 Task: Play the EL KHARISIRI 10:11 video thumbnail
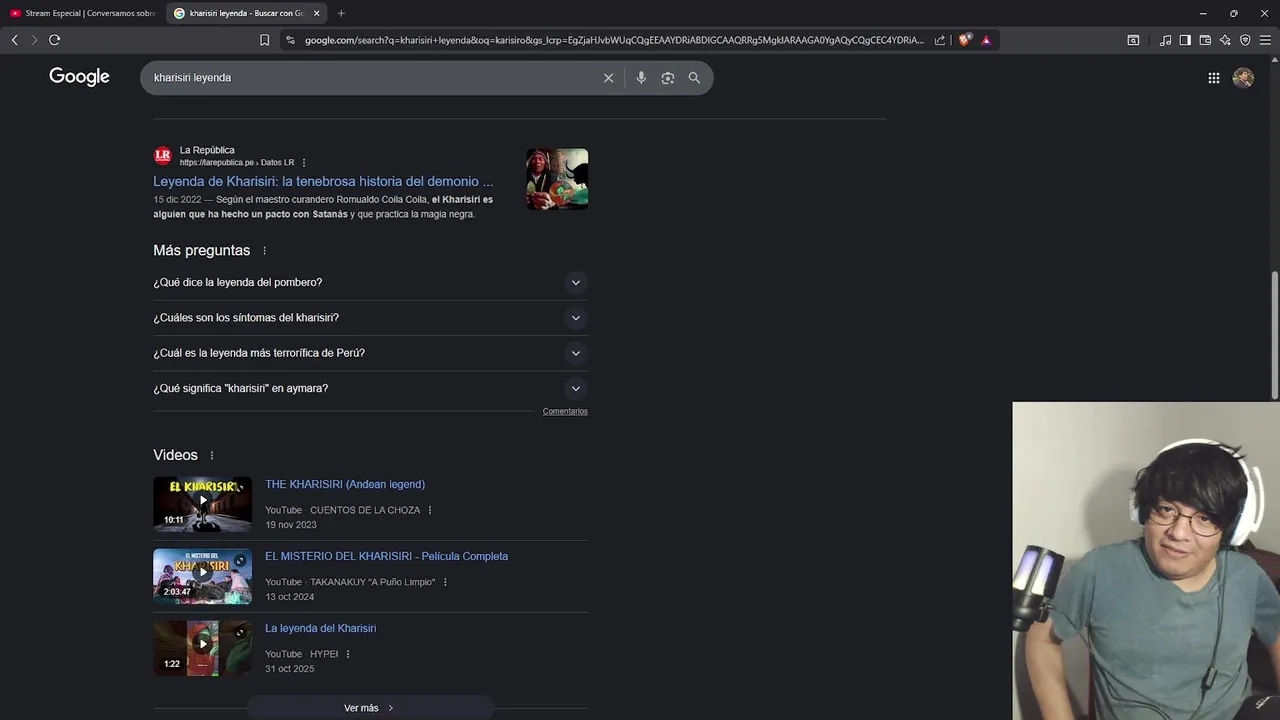pos(202,504)
